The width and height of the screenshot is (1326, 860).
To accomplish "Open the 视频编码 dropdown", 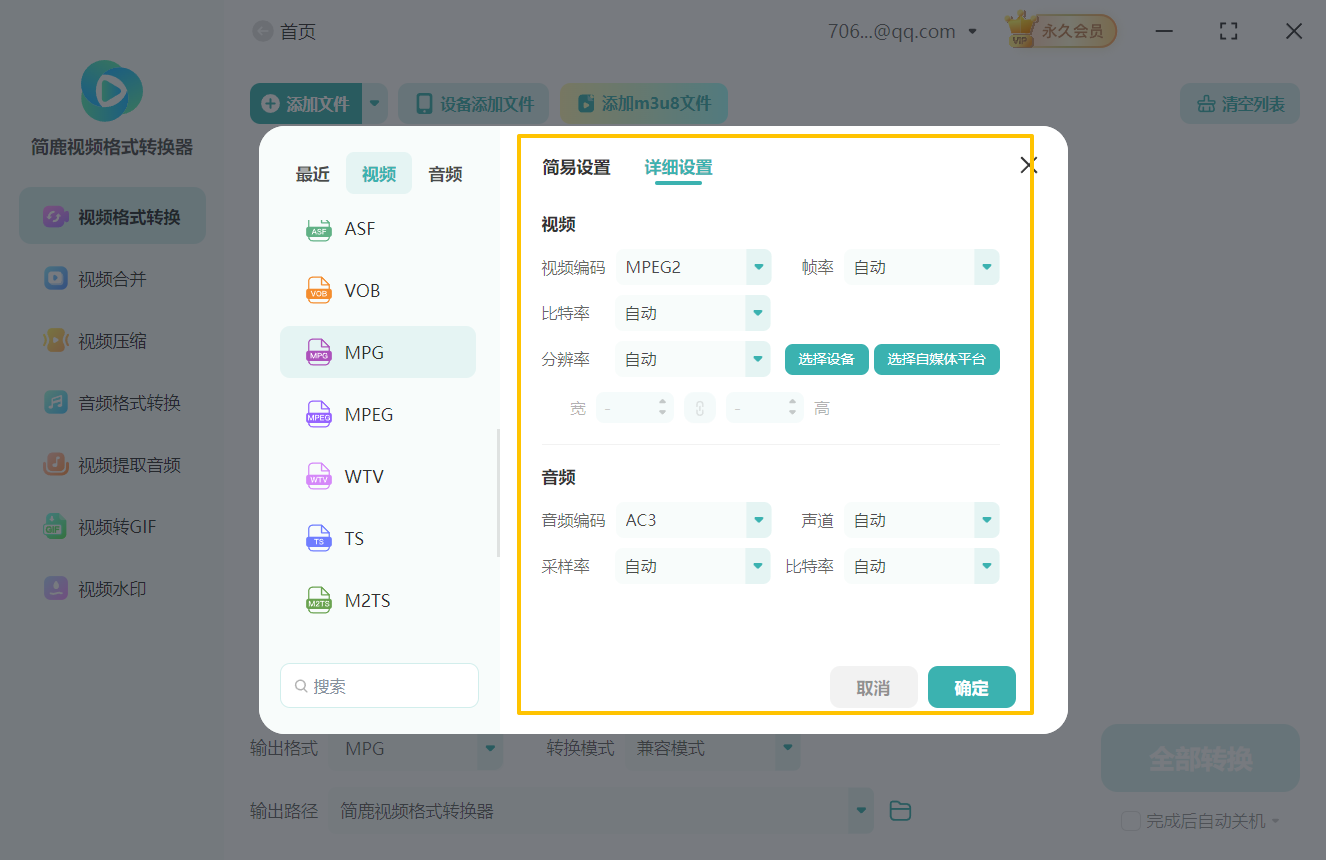I will click(693, 267).
